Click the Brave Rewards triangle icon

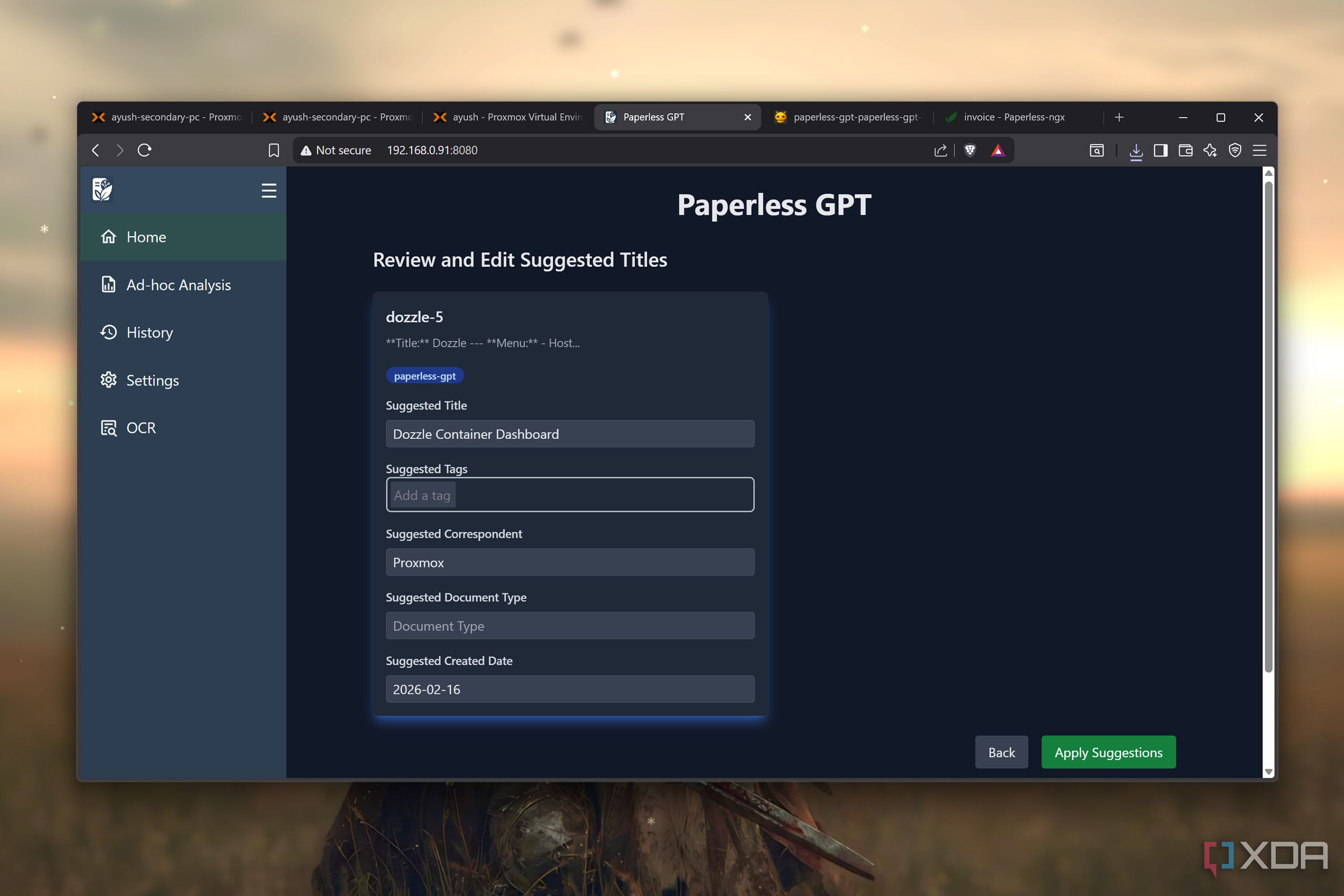pyautogui.click(x=998, y=150)
